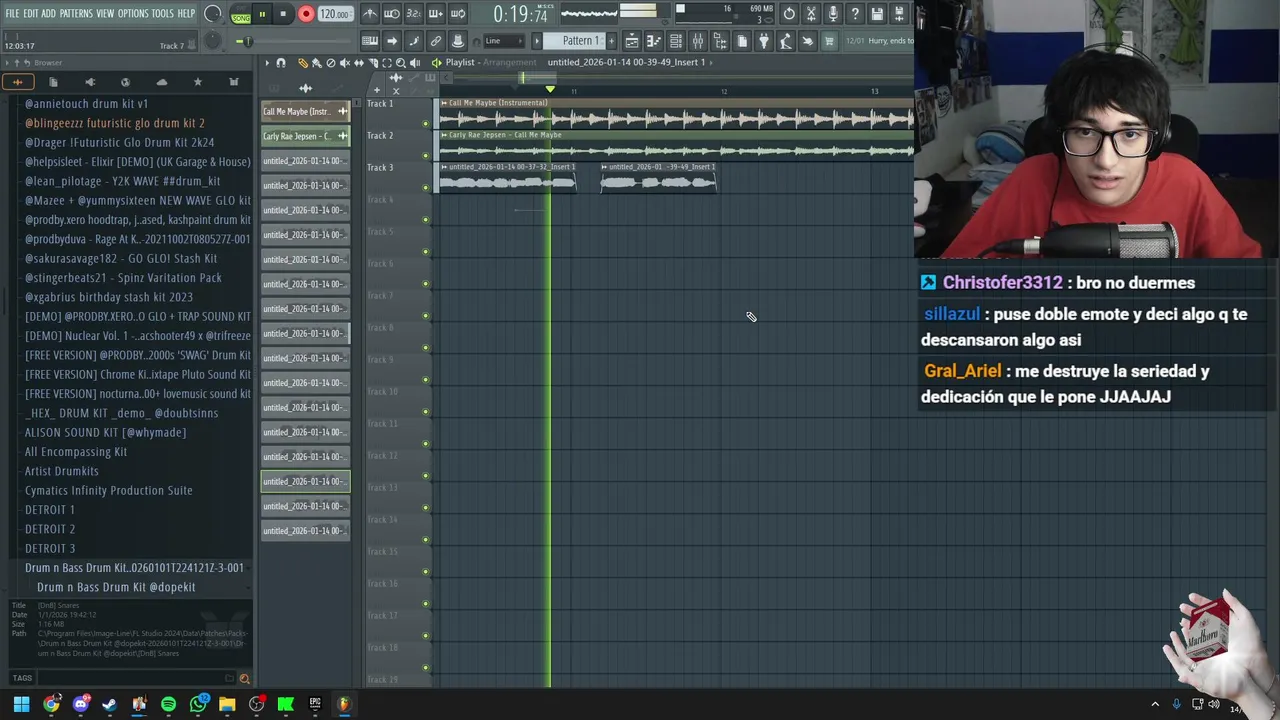Image resolution: width=1280 pixels, height=720 pixels.
Task: Open the OPTIONS menu
Action: (133, 14)
